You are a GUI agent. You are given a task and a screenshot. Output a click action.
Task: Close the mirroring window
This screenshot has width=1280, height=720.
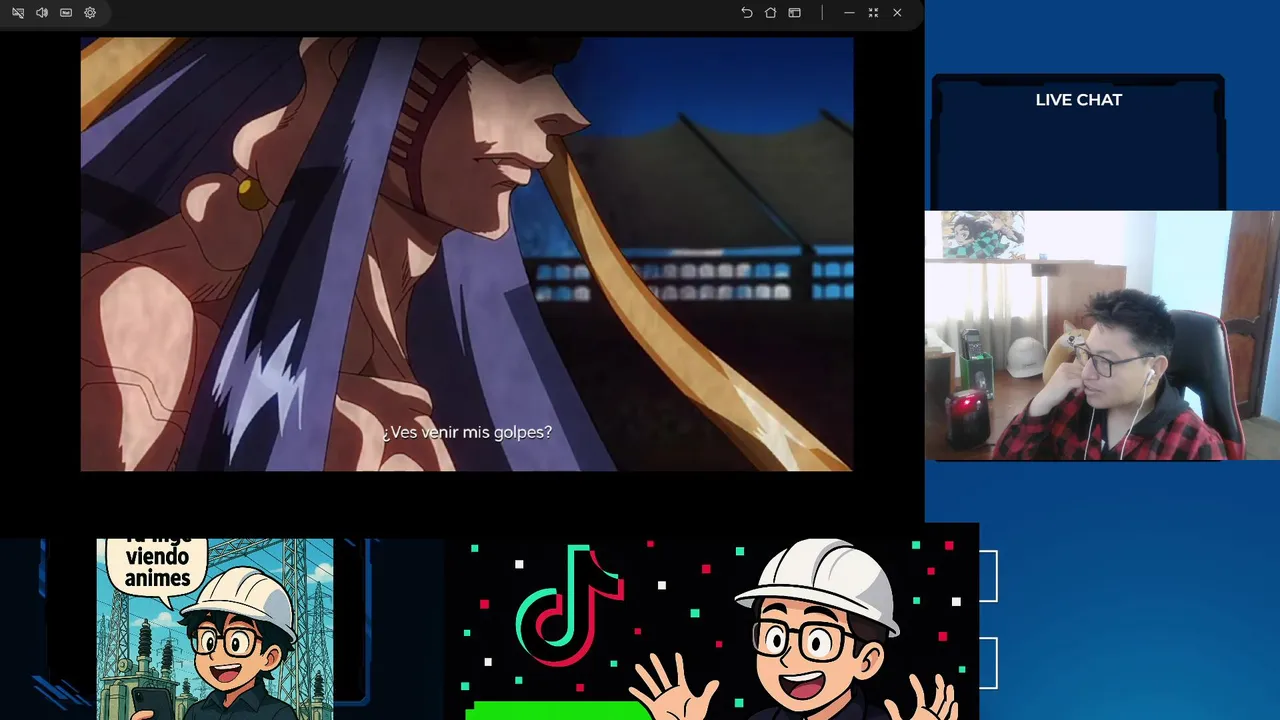[x=897, y=13]
